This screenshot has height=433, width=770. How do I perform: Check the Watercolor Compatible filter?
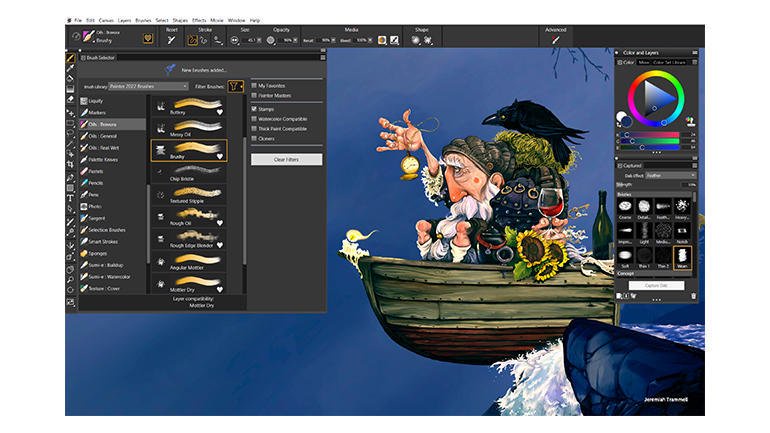(254, 118)
